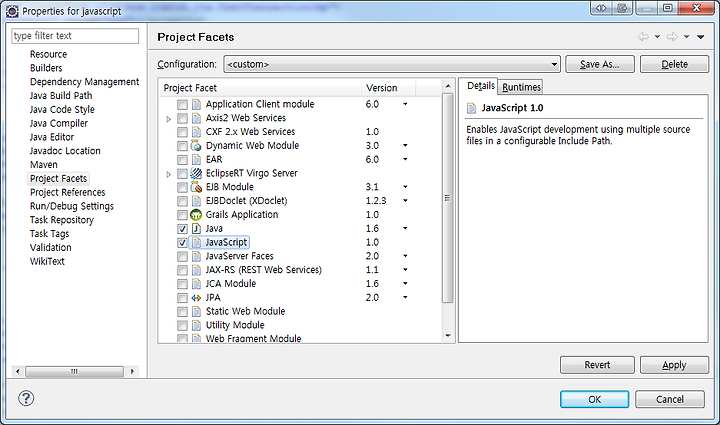Click the JavaScript facet icon
The image size is (720, 425).
click(x=196, y=242)
